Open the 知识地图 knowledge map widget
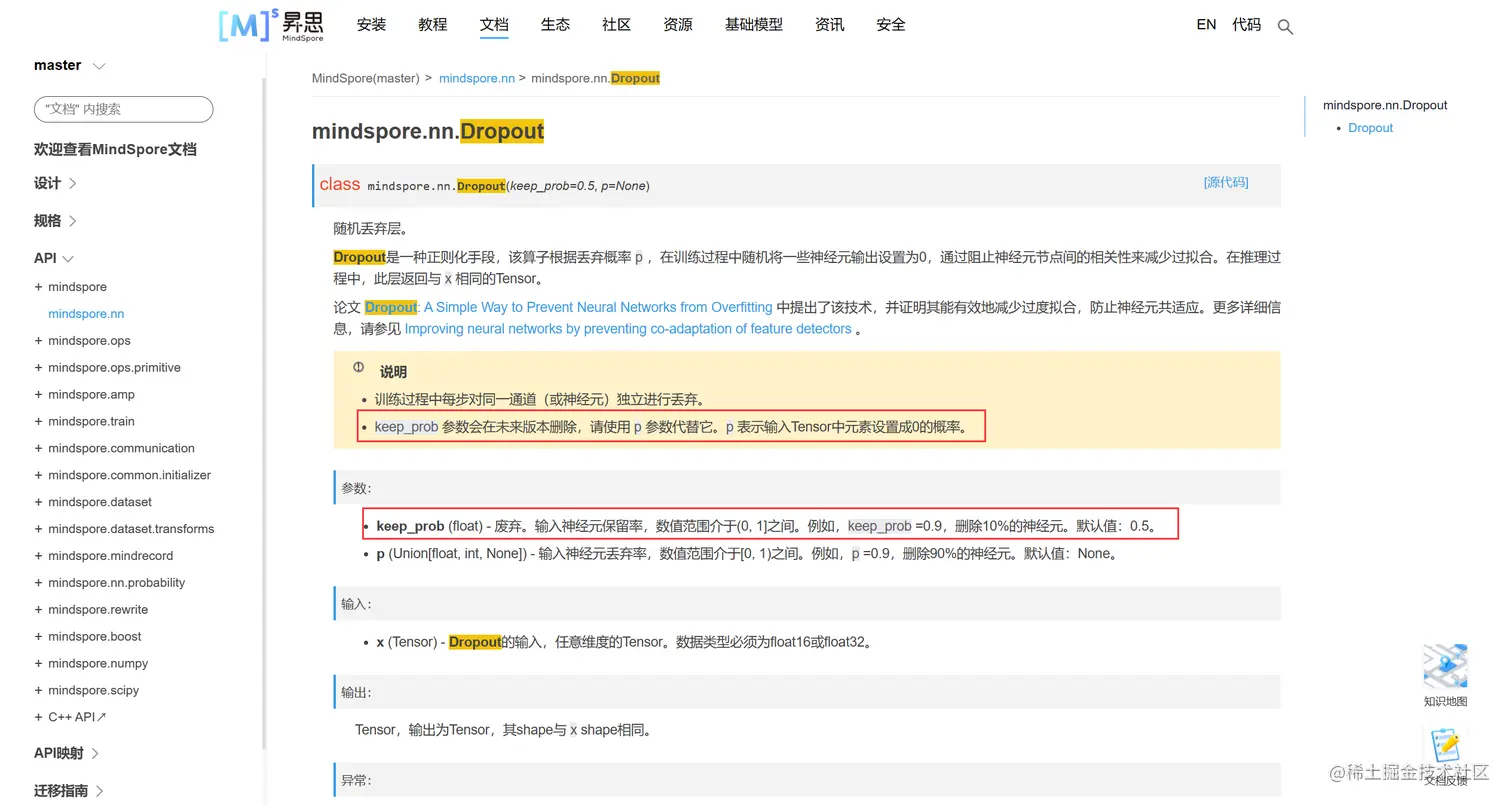The image size is (1512, 805). point(1446,676)
